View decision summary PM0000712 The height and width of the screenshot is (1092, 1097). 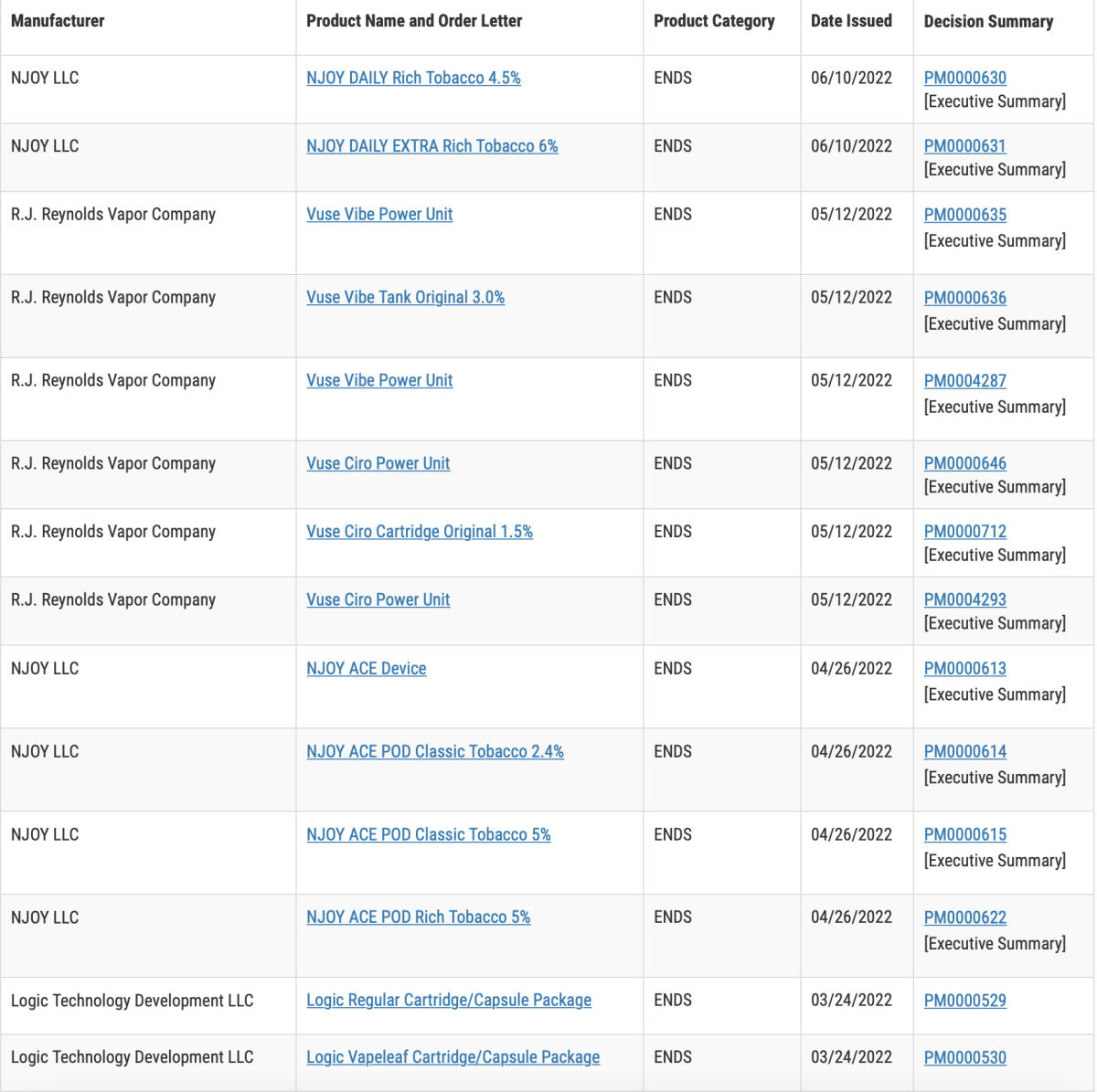(965, 532)
